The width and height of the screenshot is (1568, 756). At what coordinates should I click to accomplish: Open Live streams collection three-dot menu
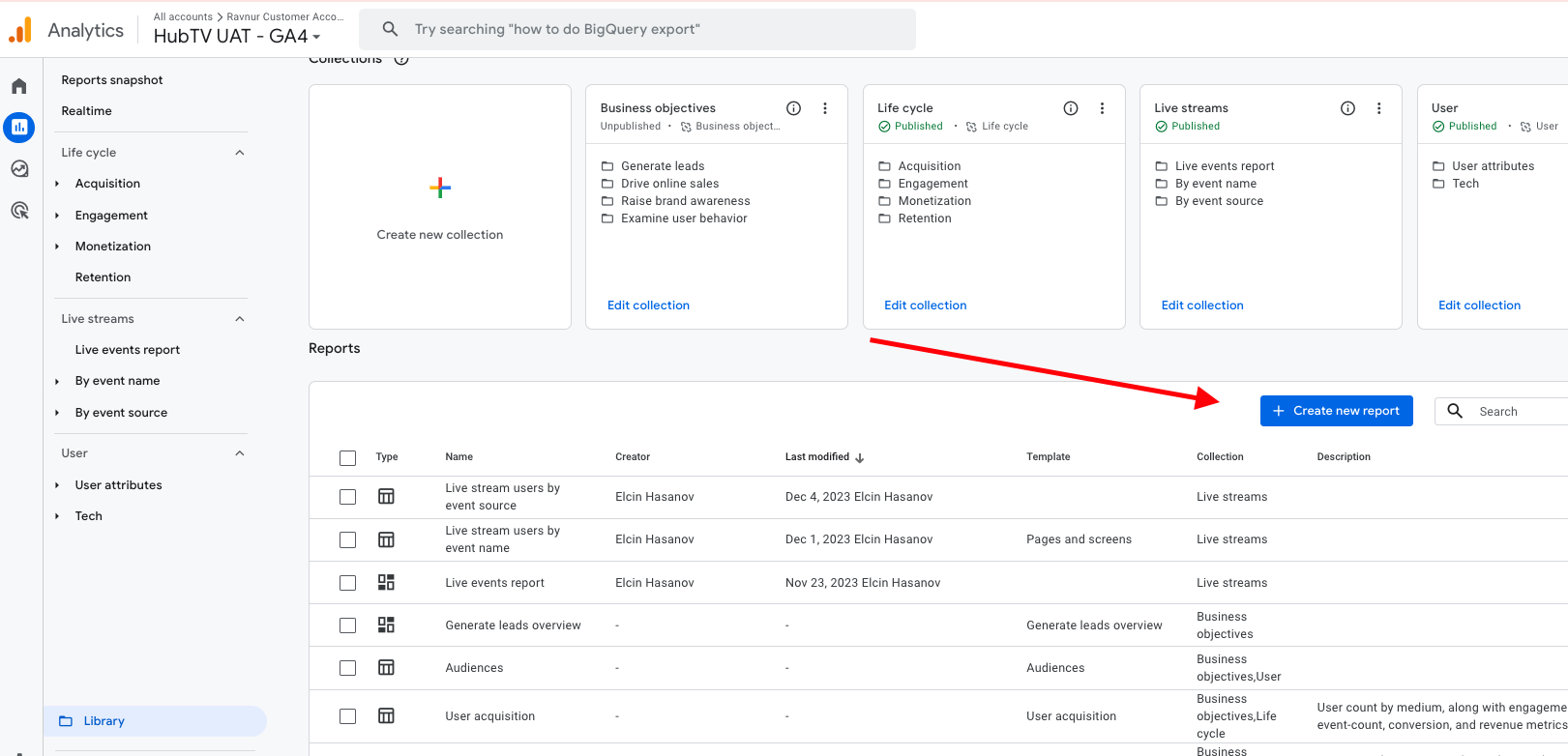point(1378,108)
